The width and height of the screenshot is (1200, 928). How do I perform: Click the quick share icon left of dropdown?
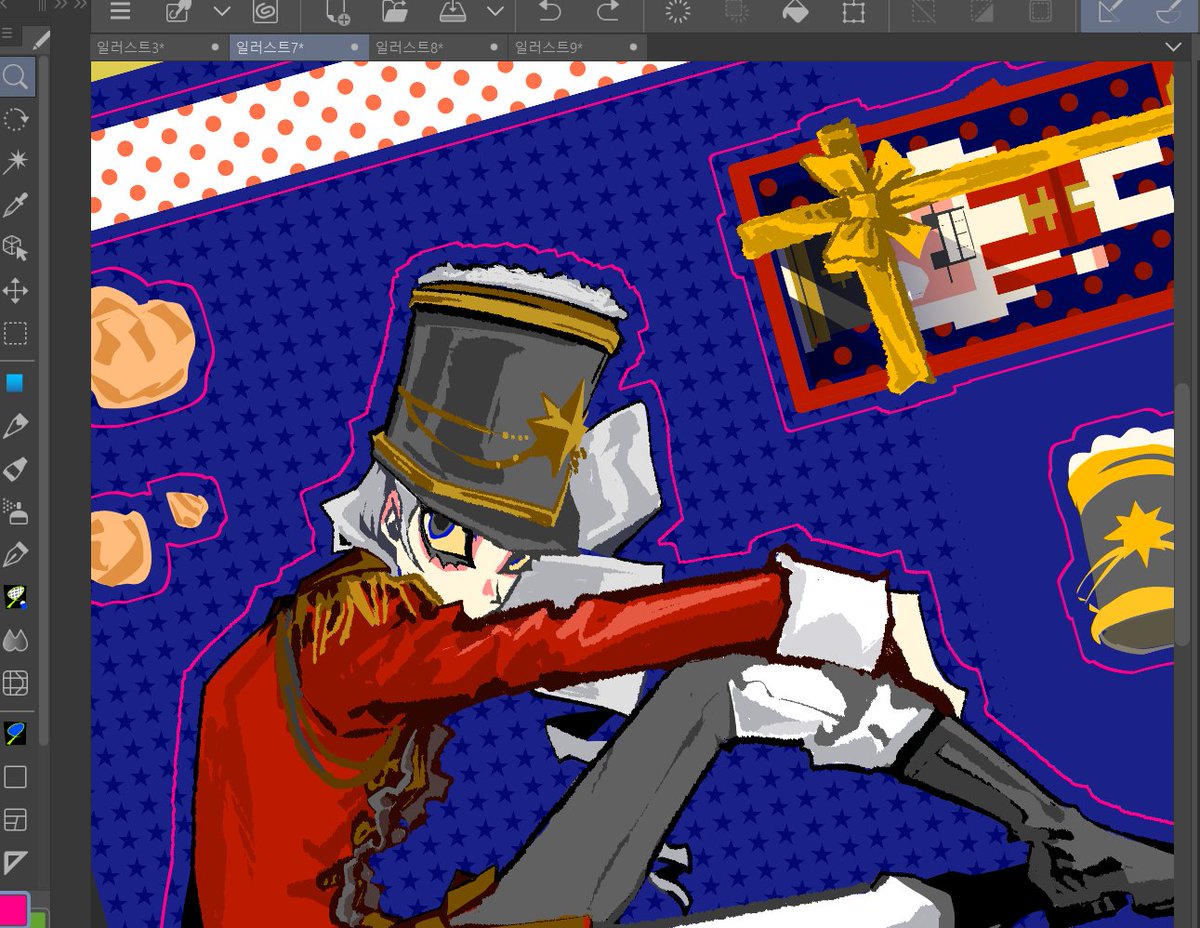pos(178,12)
